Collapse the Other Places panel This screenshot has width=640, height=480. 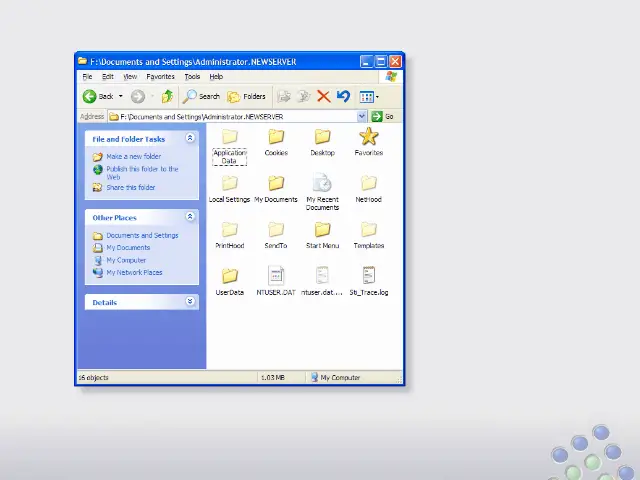point(190,217)
